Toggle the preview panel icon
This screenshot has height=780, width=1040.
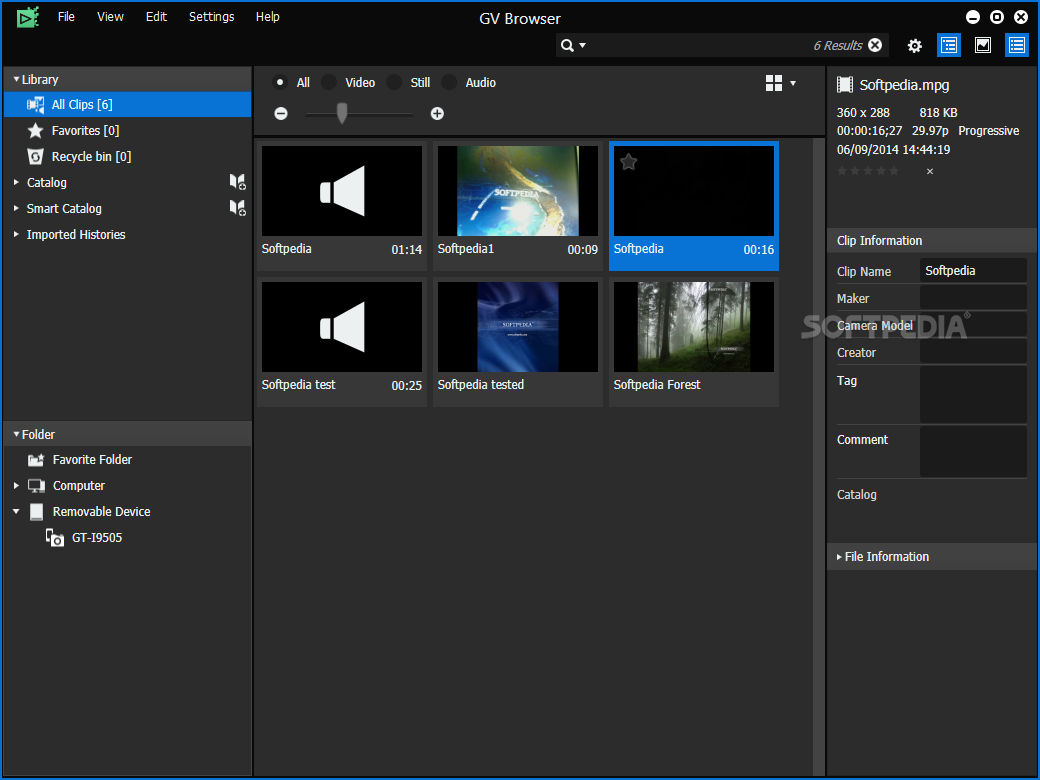(x=983, y=45)
